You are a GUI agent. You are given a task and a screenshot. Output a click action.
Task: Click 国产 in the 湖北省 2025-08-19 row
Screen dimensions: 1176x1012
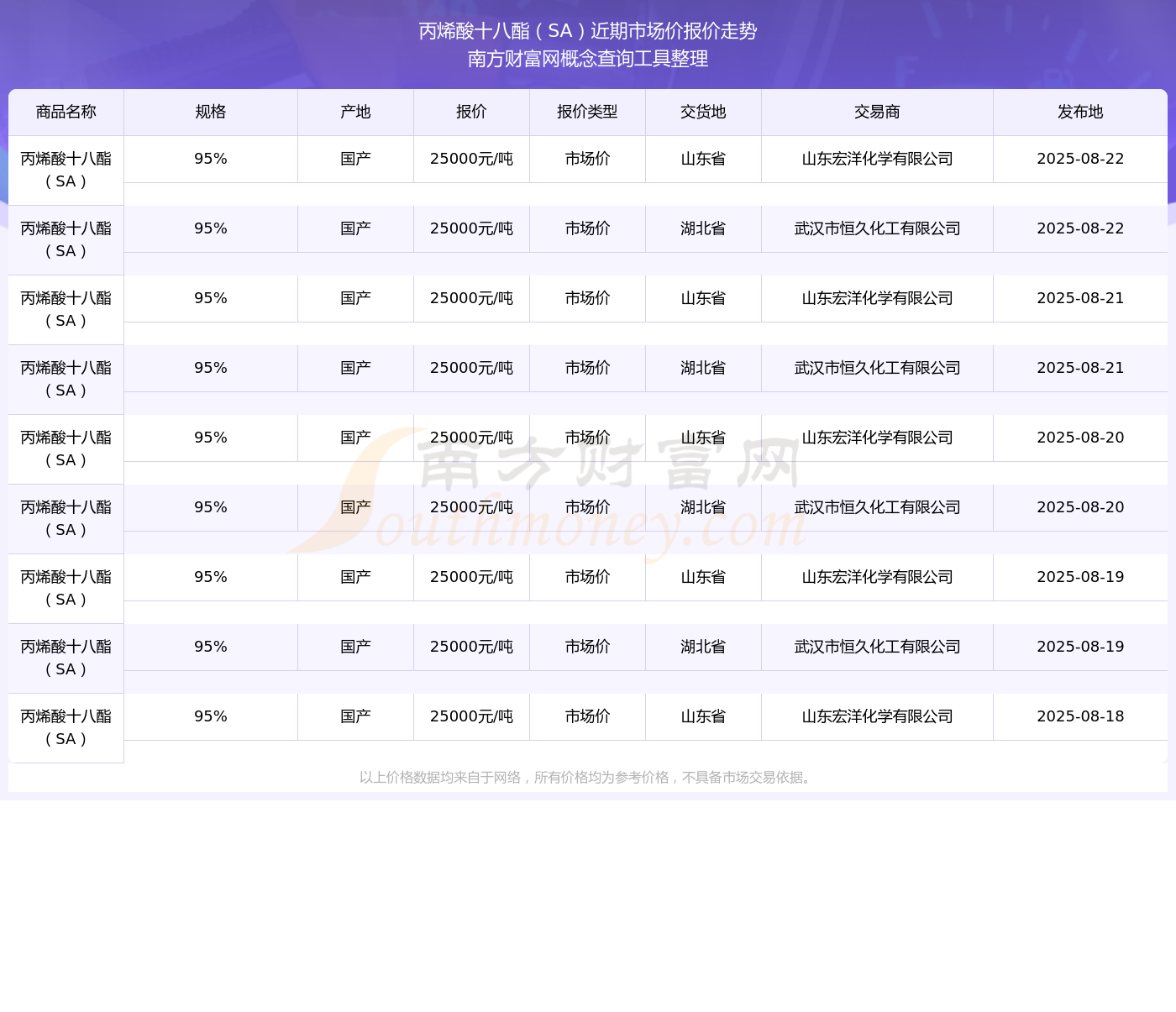pos(356,647)
